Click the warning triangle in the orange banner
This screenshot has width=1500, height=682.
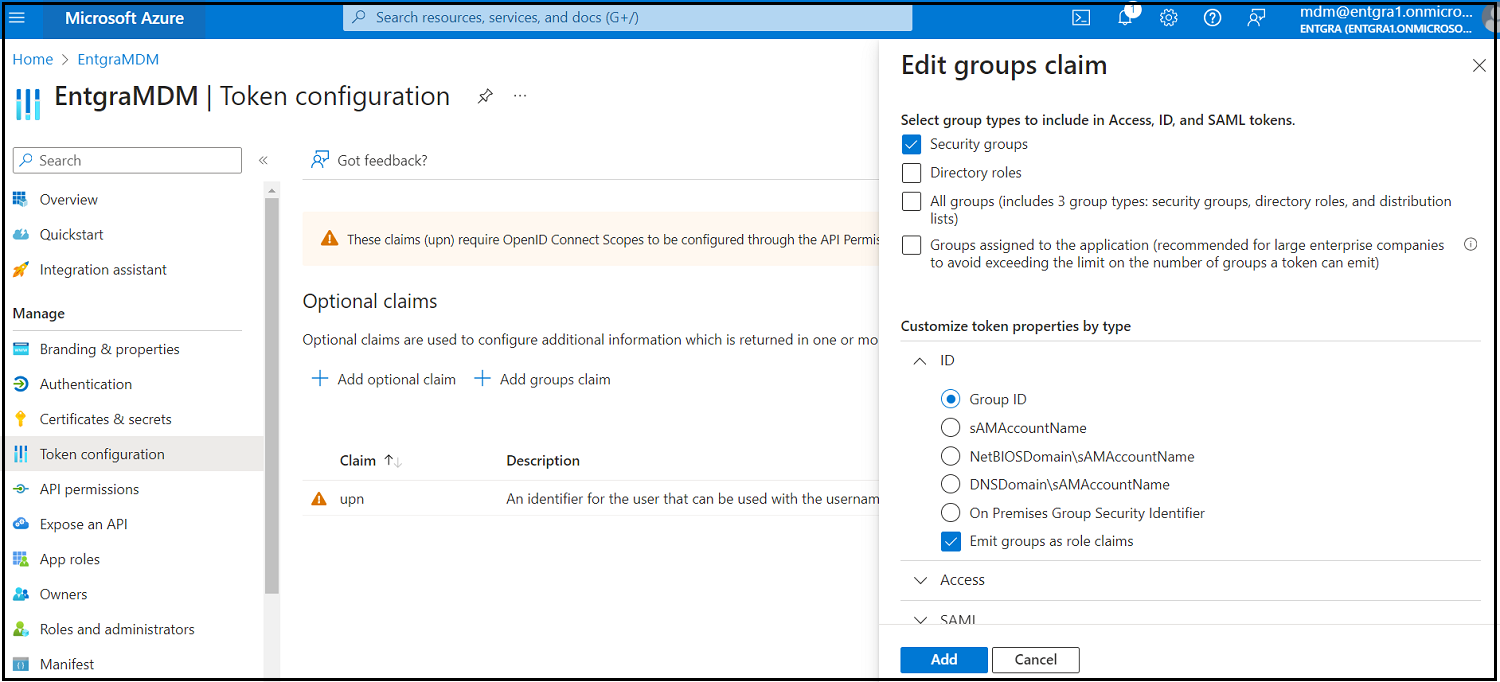click(x=329, y=239)
